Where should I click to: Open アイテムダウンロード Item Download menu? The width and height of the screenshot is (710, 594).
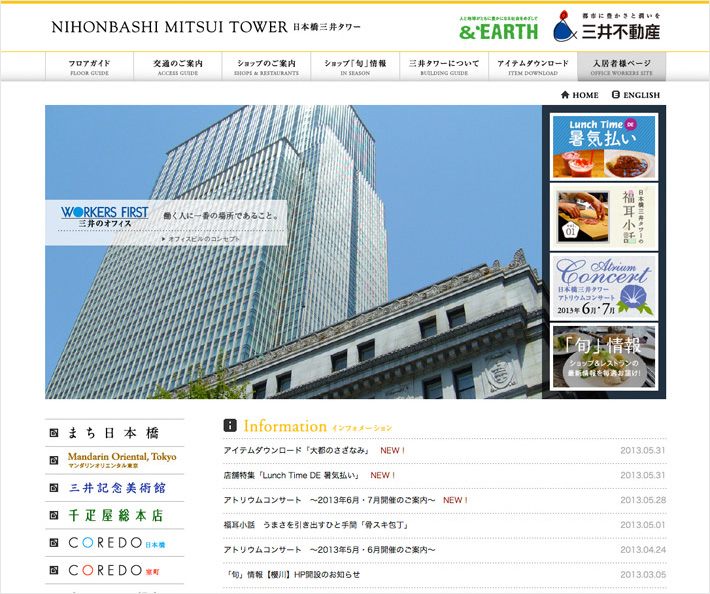532,67
